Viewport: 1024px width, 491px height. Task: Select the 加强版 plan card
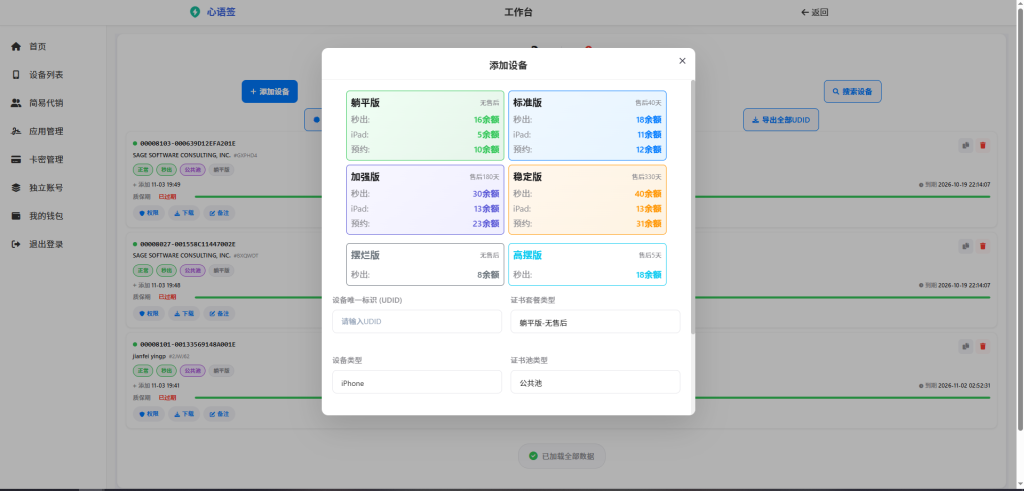click(425, 200)
